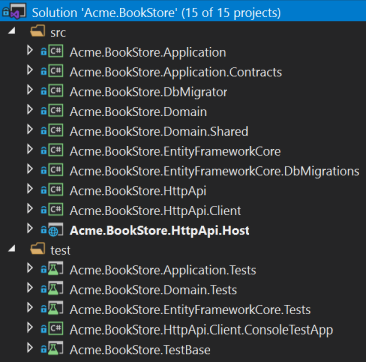Click C# icon of HttpApi.Client project
Image resolution: width=366 pixels, height=362 pixels.
point(55,209)
